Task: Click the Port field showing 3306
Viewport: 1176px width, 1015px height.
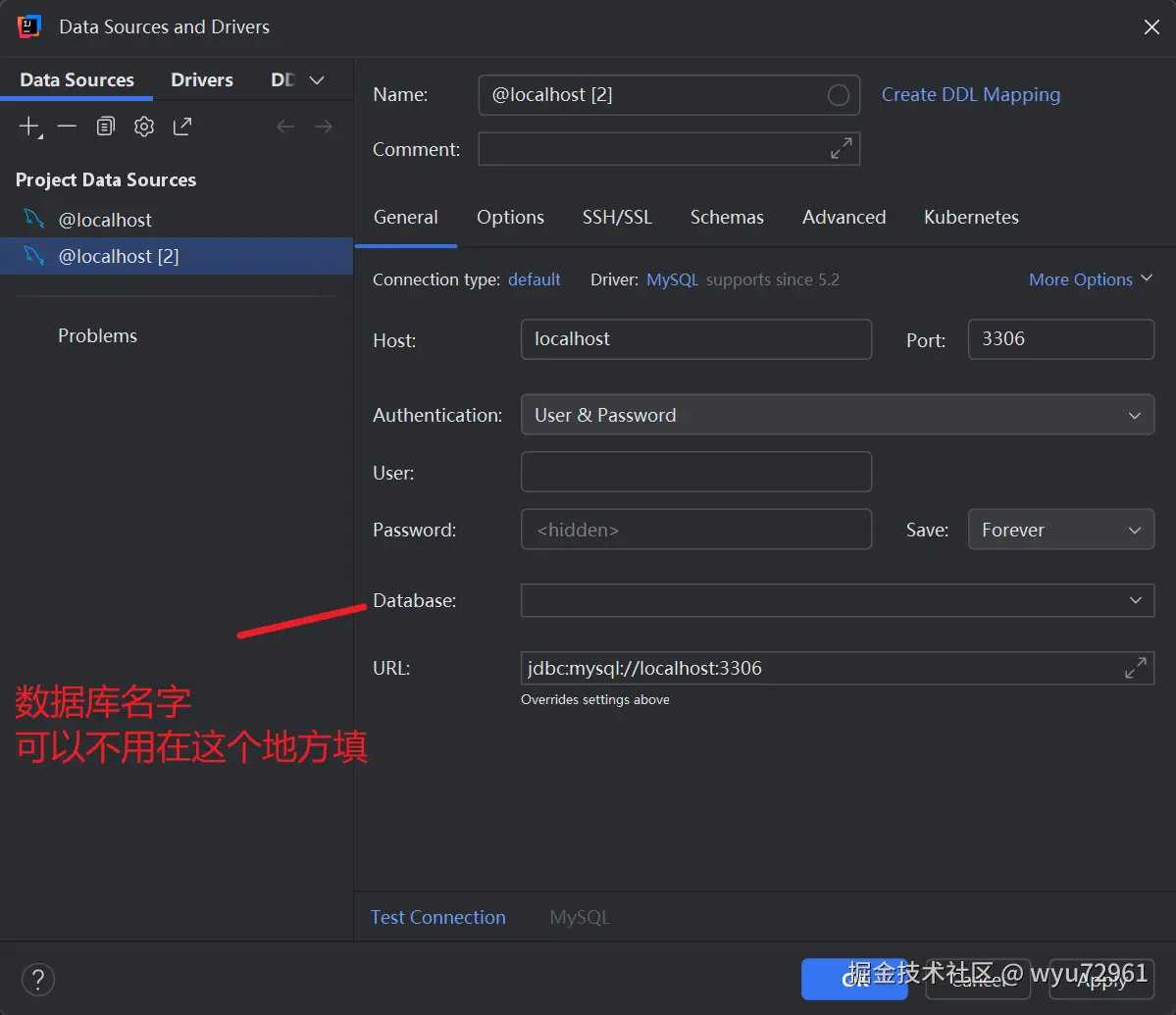Action: pos(1060,339)
